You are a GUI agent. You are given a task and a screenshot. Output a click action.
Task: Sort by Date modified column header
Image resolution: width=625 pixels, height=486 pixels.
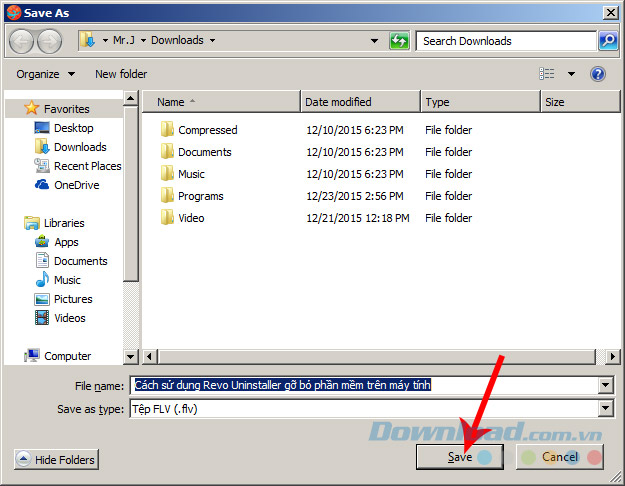(x=338, y=102)
